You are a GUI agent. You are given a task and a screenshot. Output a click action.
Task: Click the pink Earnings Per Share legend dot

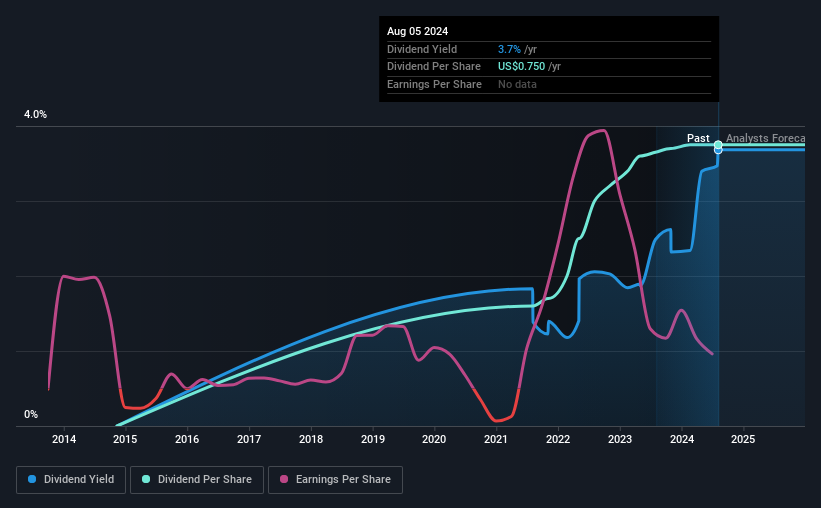(284, 479)
